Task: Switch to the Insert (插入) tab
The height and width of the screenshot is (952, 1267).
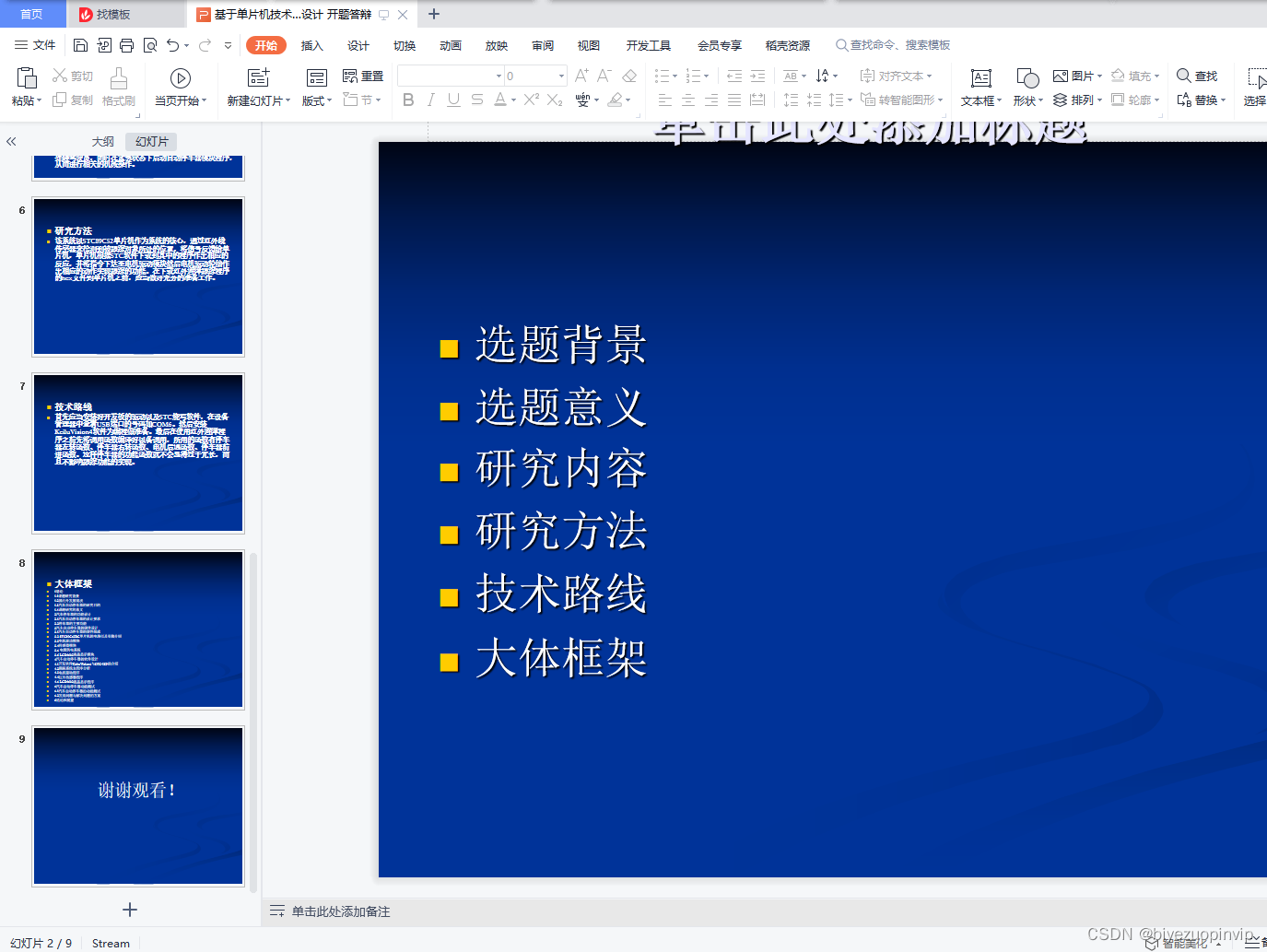Action: (x=312, y=45)
